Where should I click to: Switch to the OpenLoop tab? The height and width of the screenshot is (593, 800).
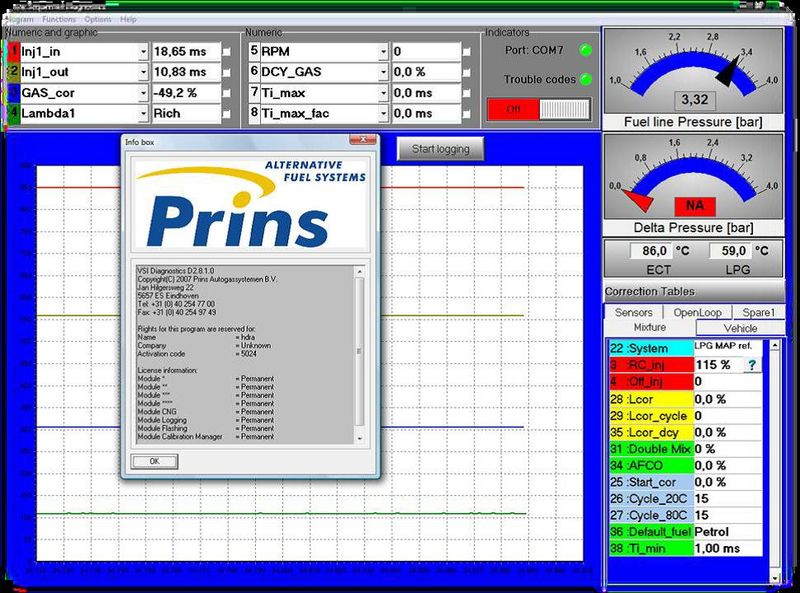click(x=697, y=312)
